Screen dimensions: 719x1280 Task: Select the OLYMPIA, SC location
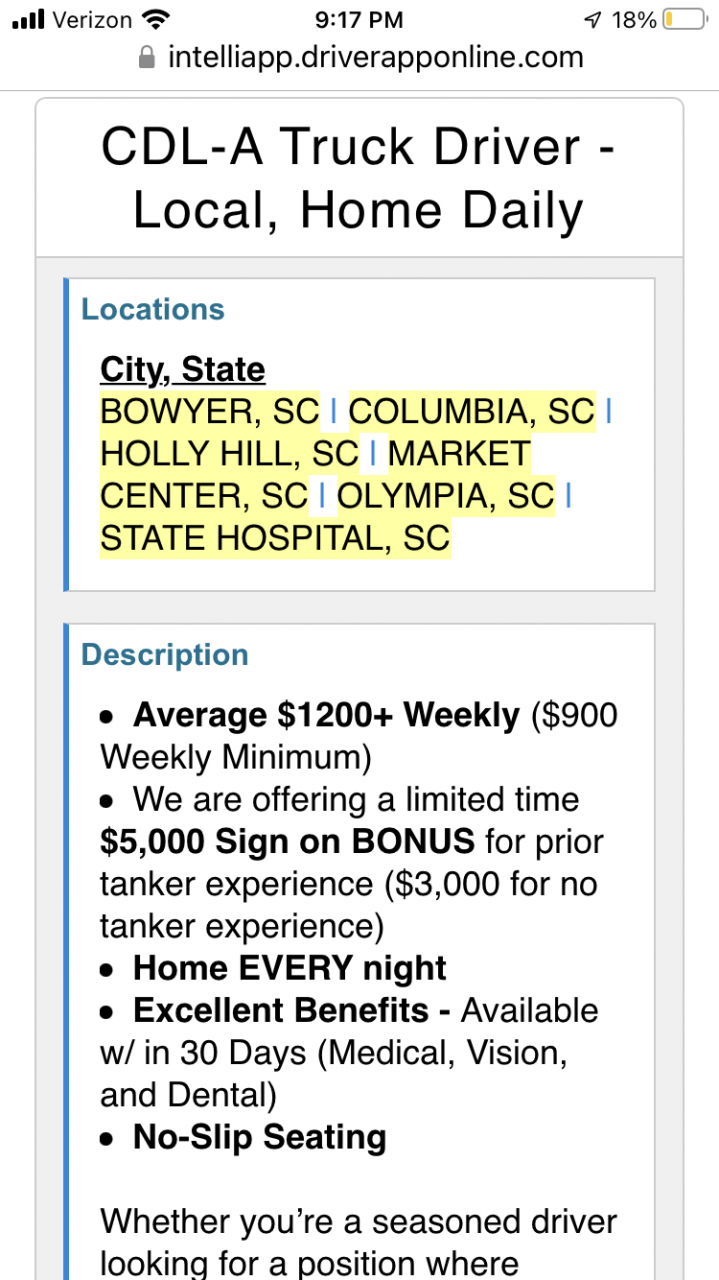click(x=446, y=496)
